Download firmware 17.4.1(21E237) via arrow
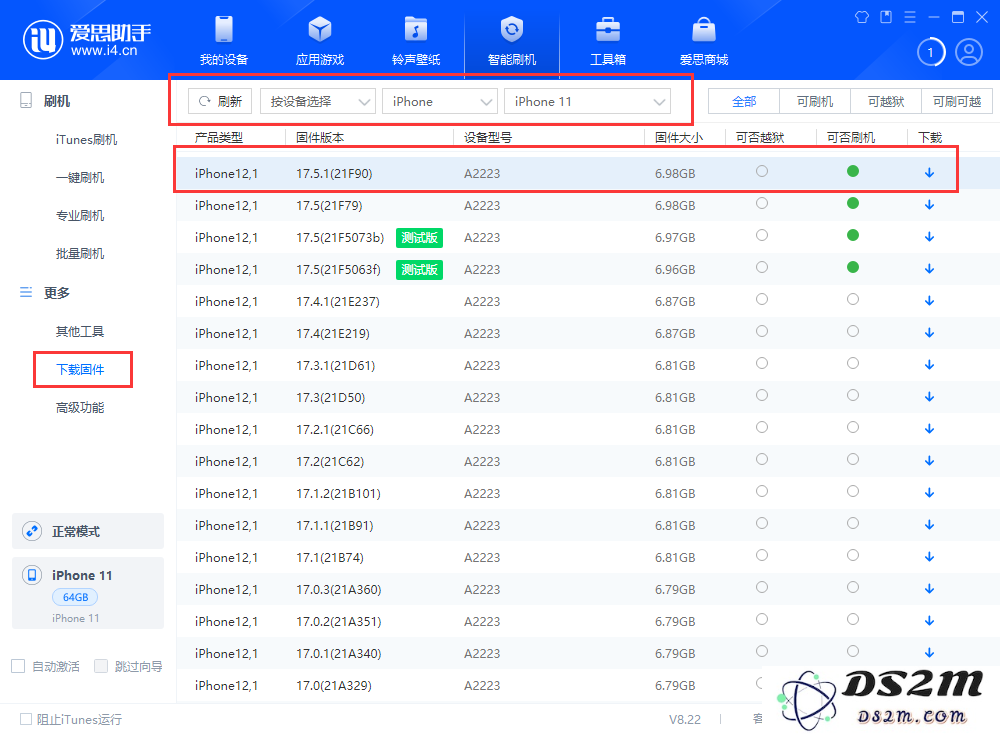The width and height of the screenshot is (1000, 734). tap(929, 301)
